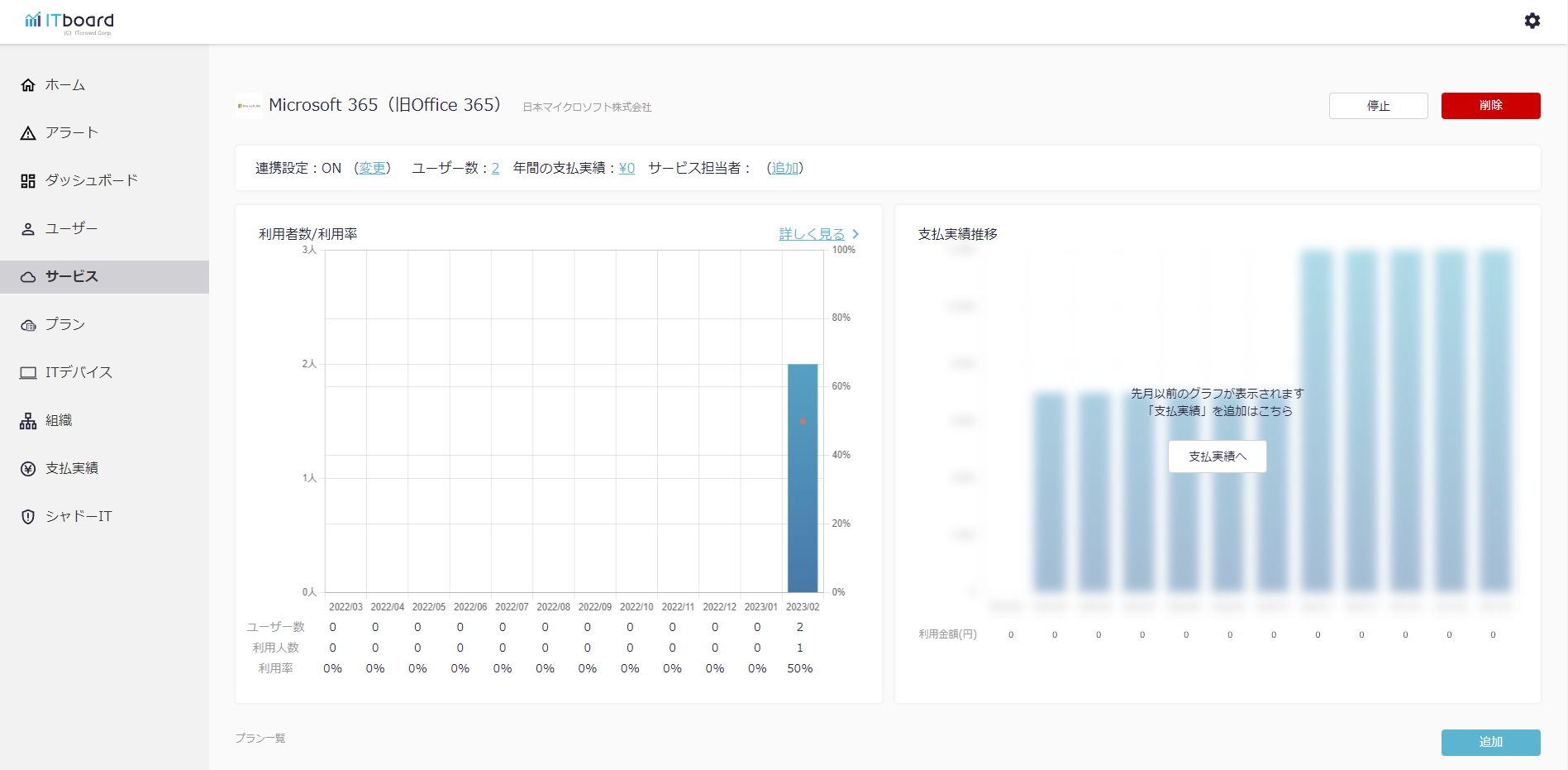
Task: Select the サービス menu item
Action: coord(72,276)
